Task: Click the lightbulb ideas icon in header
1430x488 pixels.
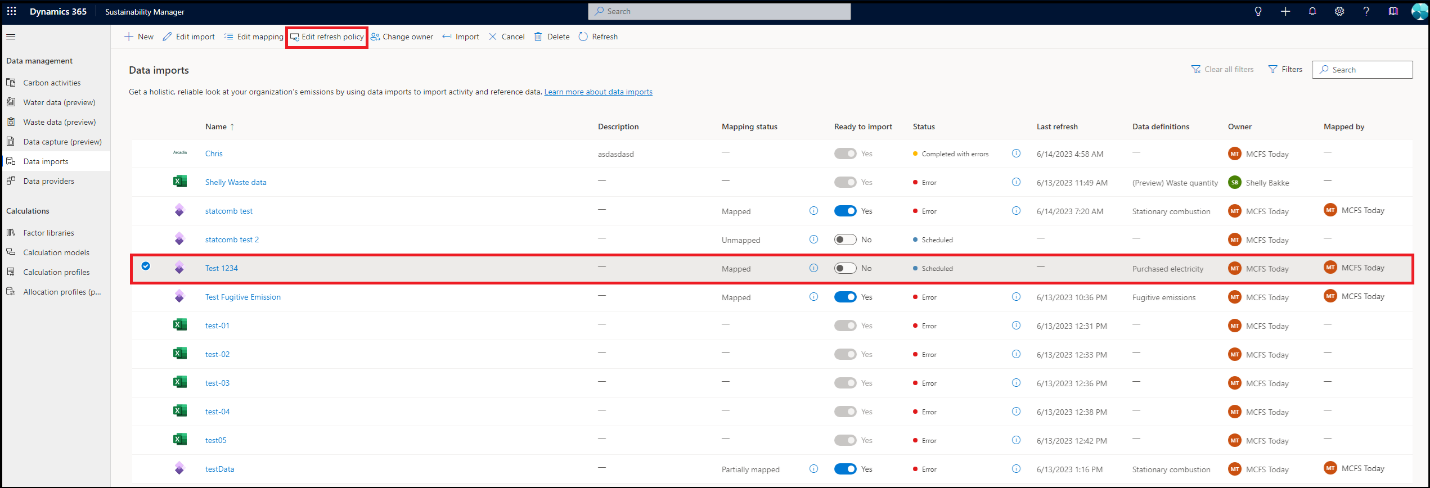Action: [1259, 11]
